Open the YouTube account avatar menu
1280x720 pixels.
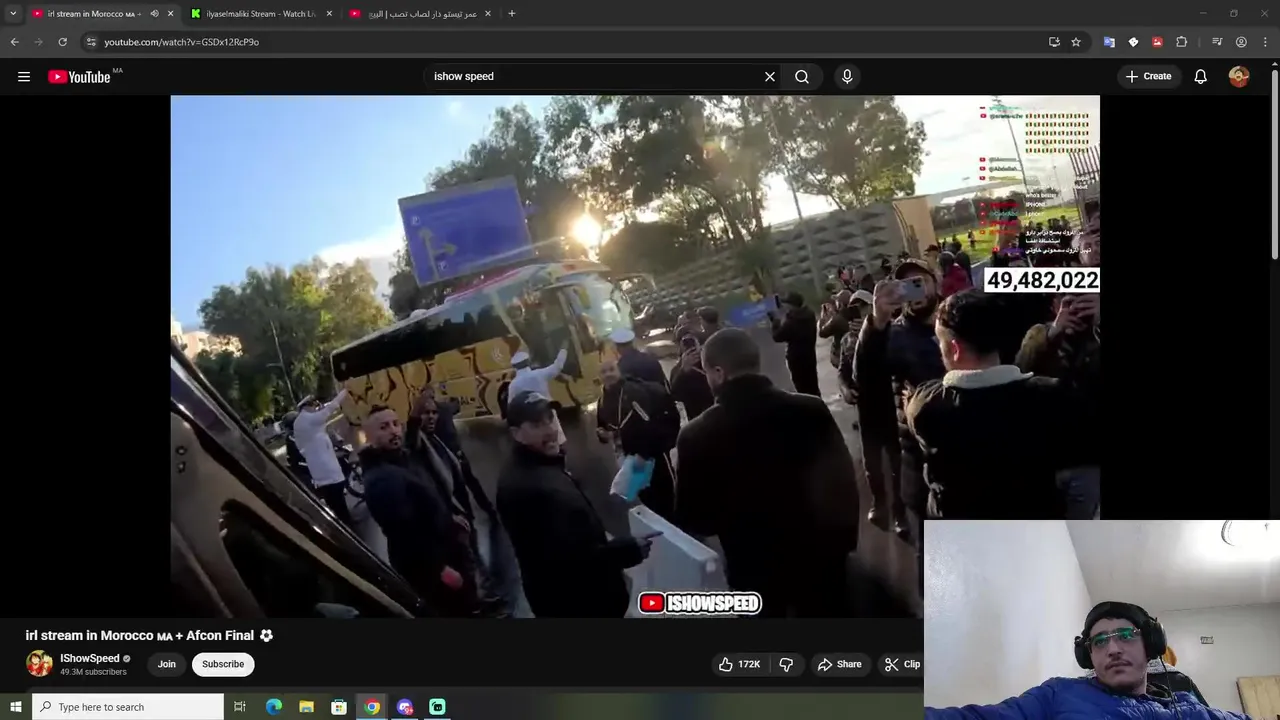tap(1239, 77)
